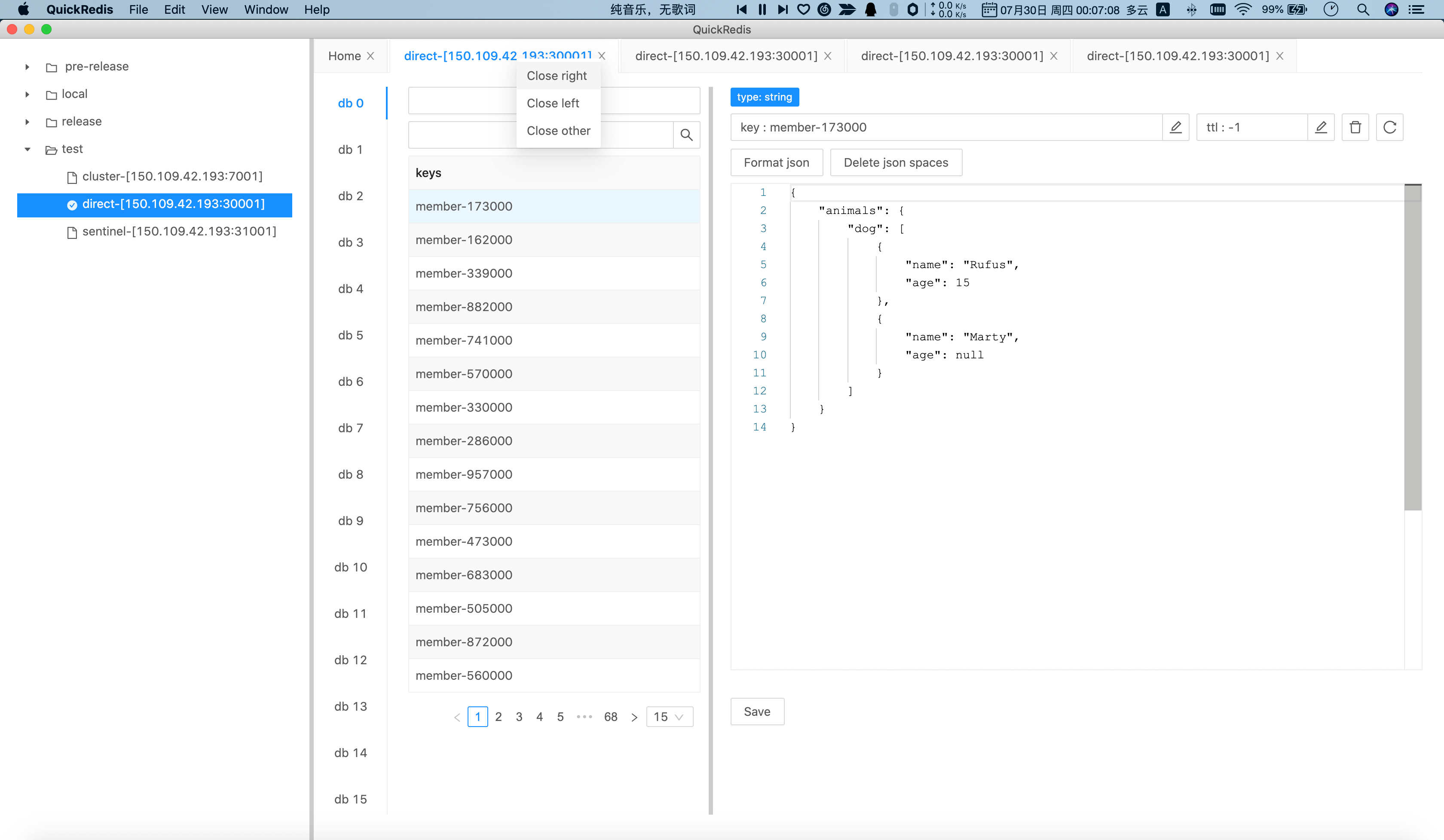The width and height of the screenshot is (1444, 840).
Task: Choose Close other from context menu
Action: point(558,131)
